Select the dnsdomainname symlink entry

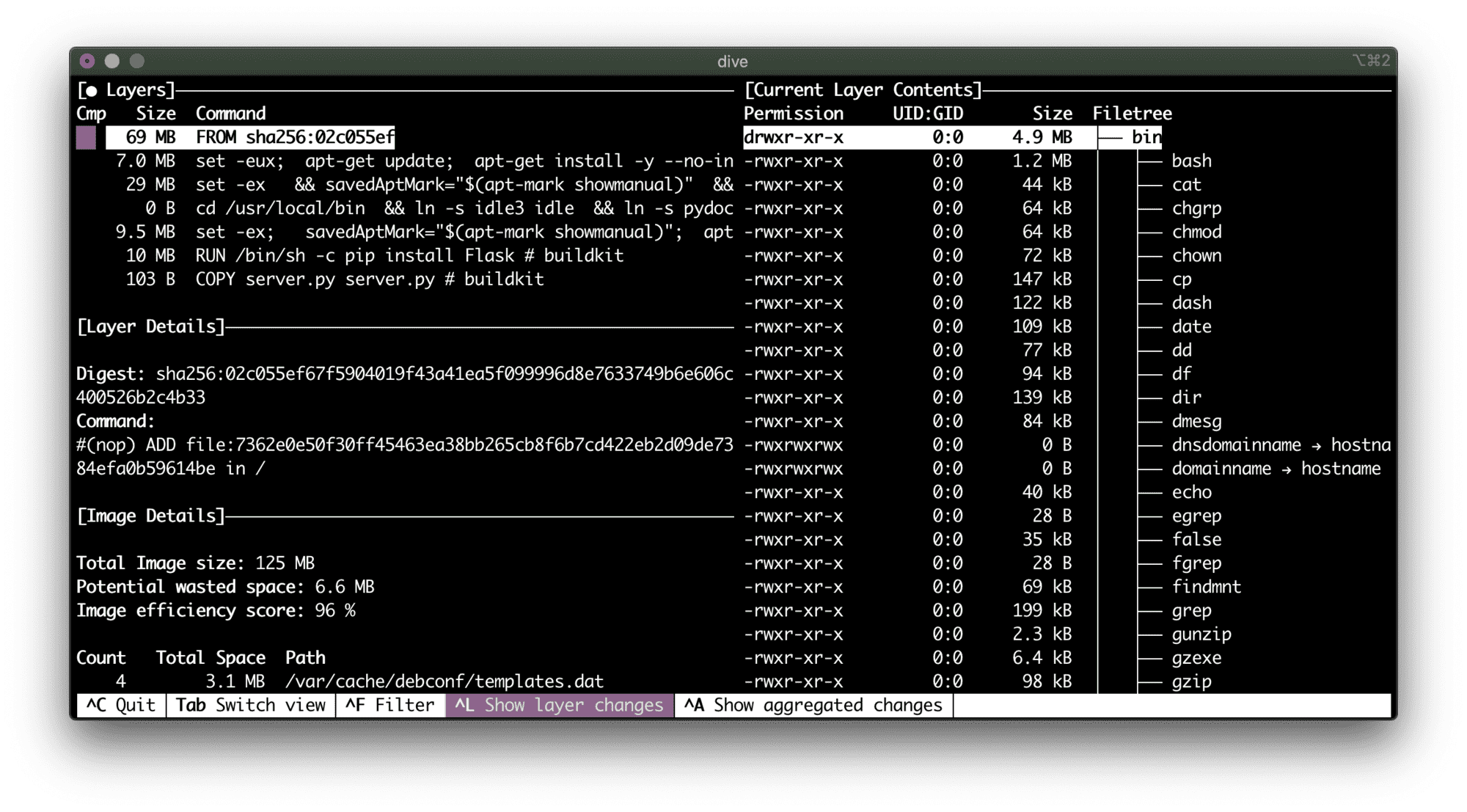[x=1235, y=445]
